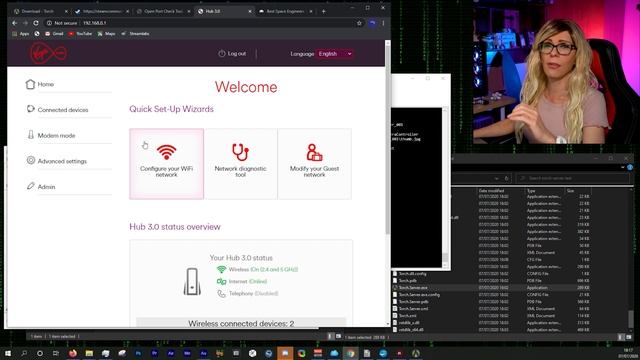The width and height of the screenshot is (640, 360).
Task: Open Windows taskbar search
Action: [x=24, y=353]
